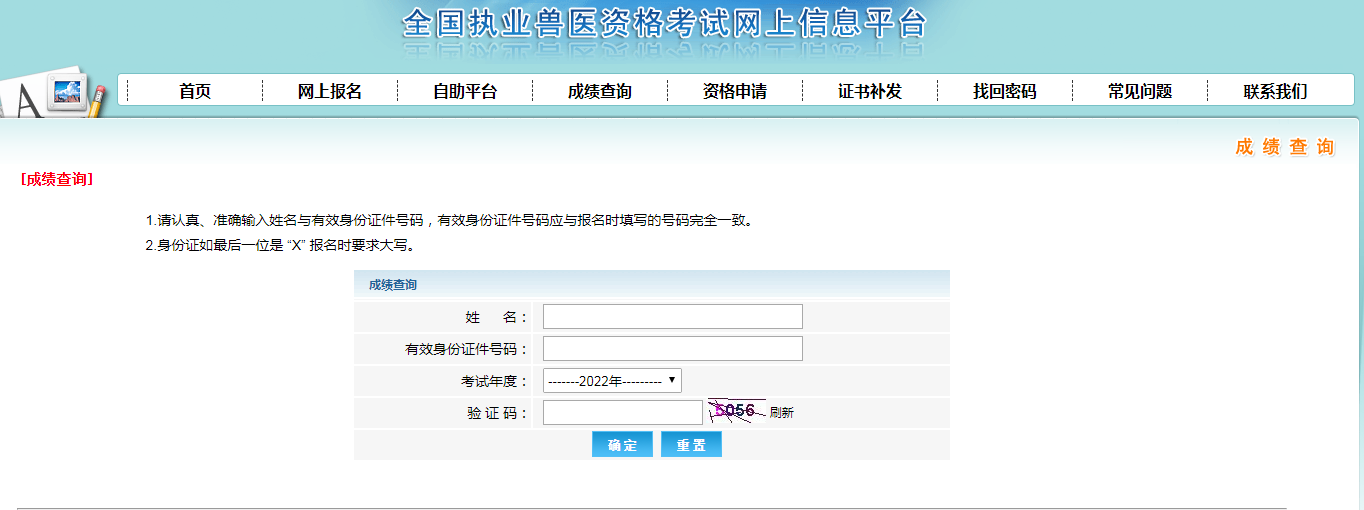Click the 姓 名： form label

(x=497, y=318)
